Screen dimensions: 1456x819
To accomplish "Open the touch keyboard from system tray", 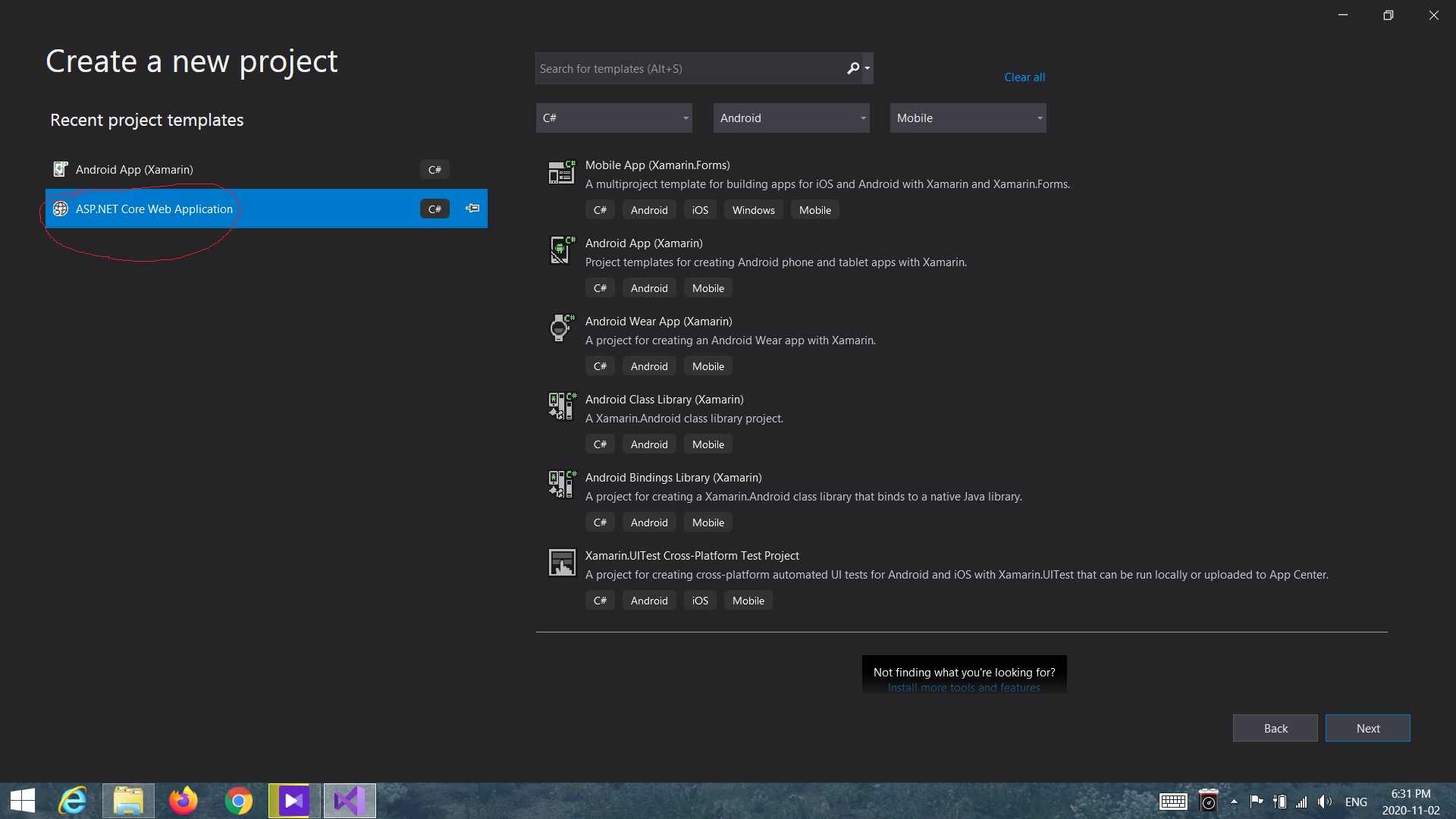I will tap(1173, 802).
